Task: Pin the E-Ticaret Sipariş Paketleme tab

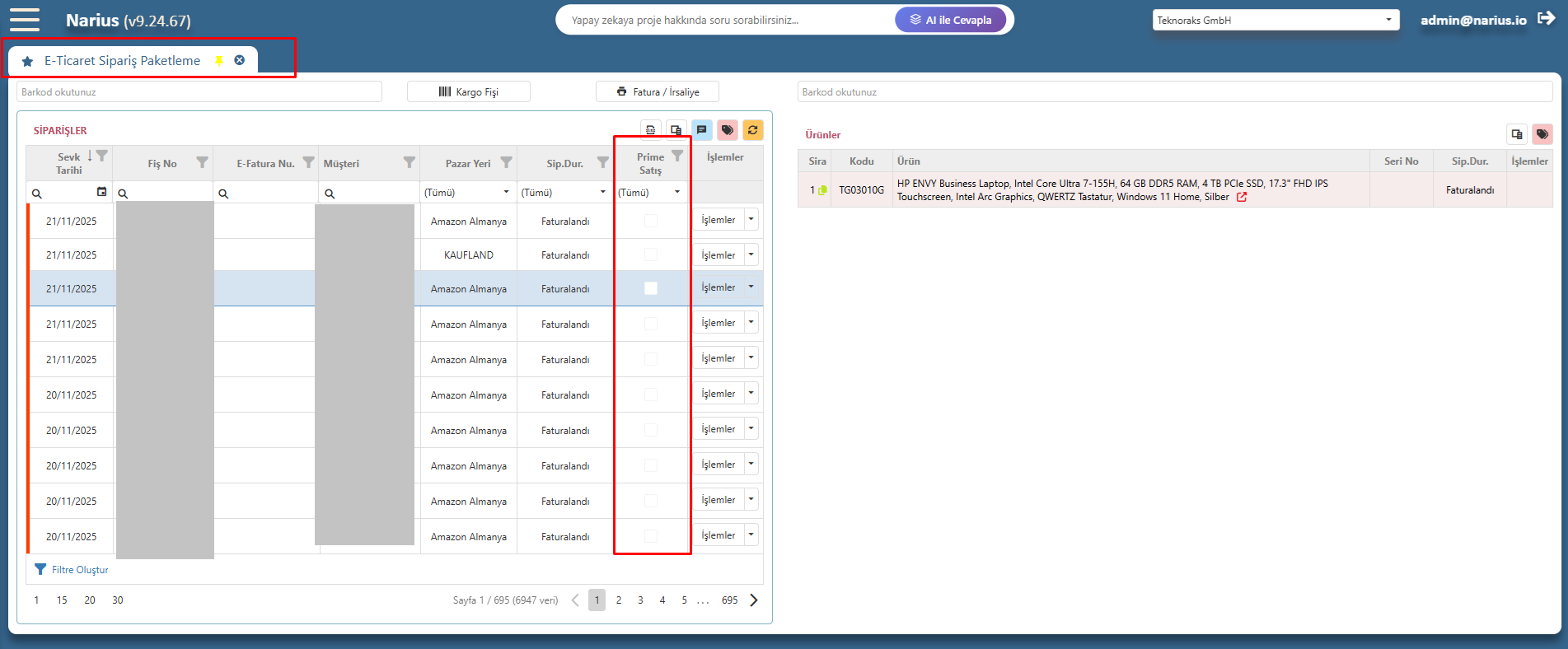Action: click(219, 60)
